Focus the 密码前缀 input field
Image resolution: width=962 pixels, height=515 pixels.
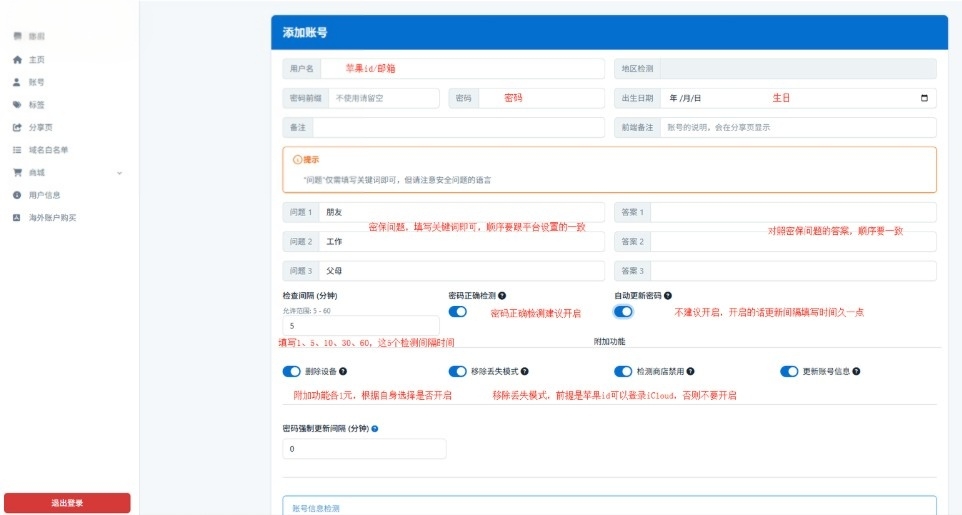pyautogui.click(x=383, y=98)
